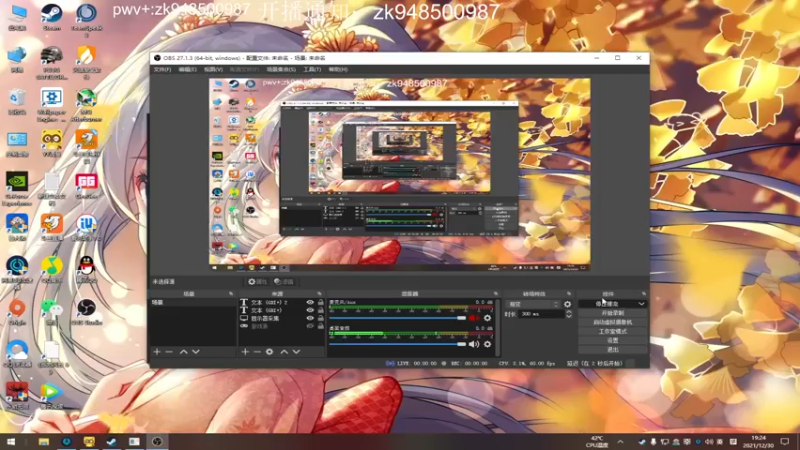This screenshot has height=450, width=800.
Task: Remove selected source with minus icon
Action: [x=257, y=352]
